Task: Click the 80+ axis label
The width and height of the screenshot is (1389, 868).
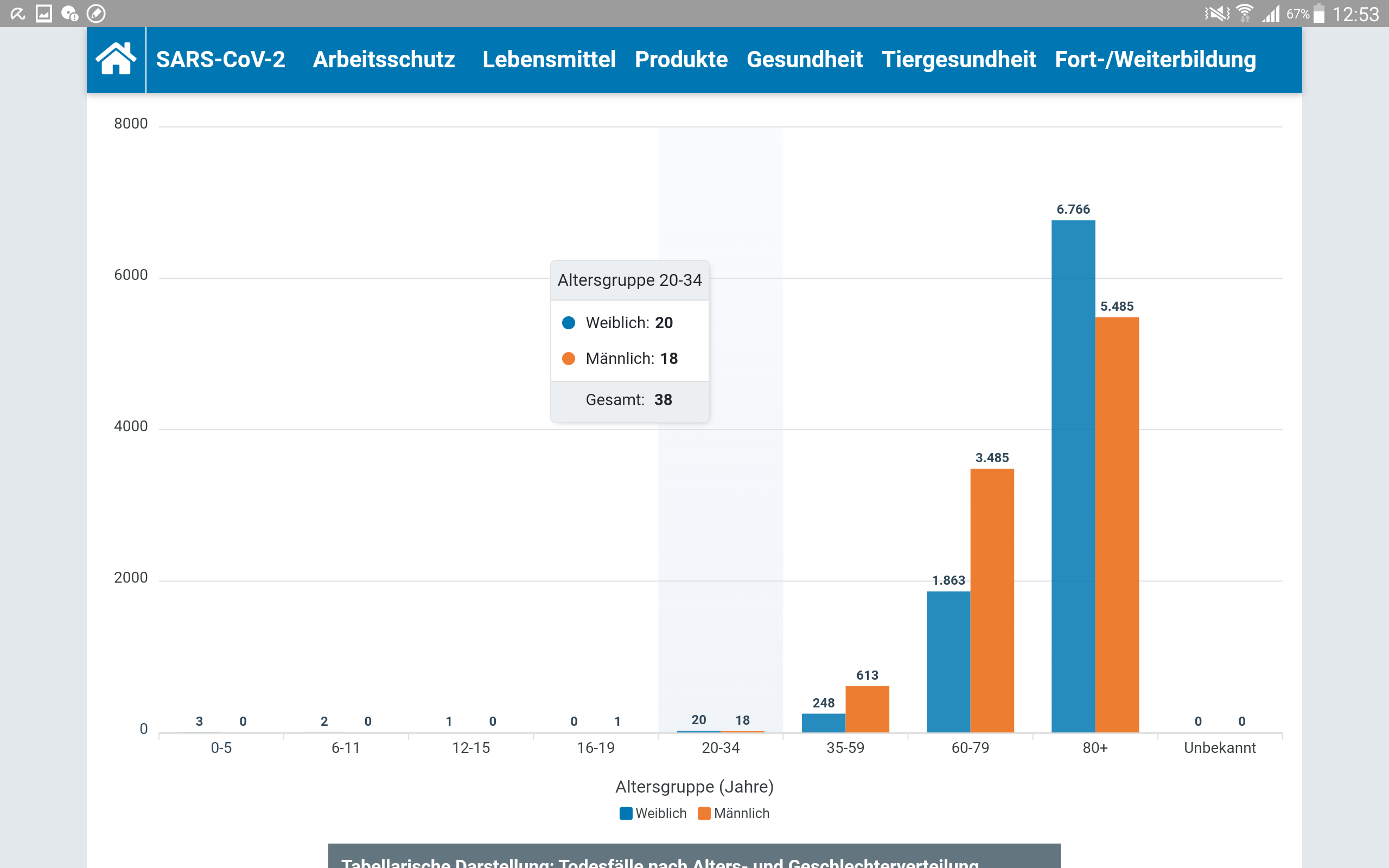Action: click(1095, 748)
